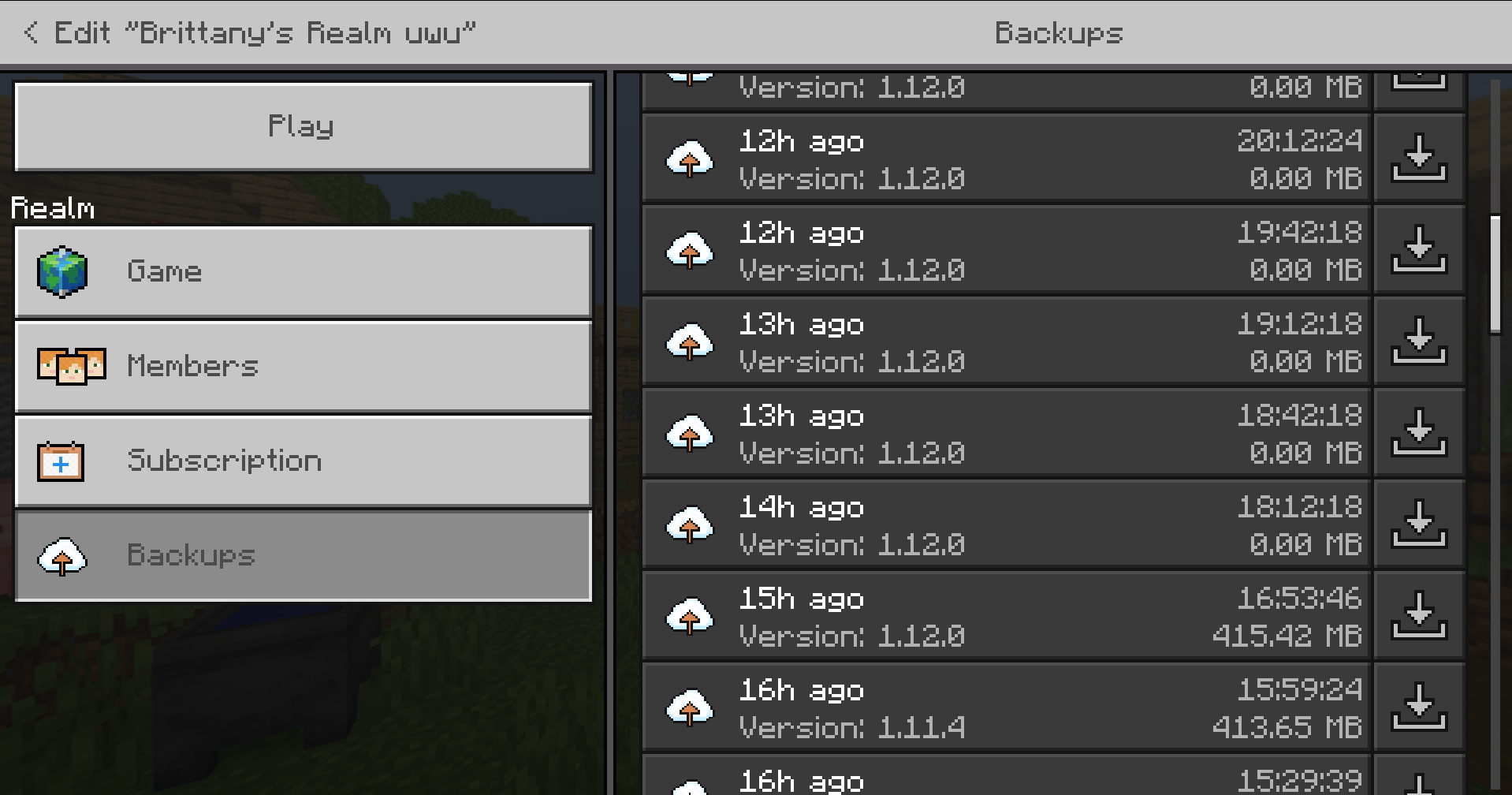This screenshot has width=1512, height=795.
Task: Download the backup from 19:12:18
Action: pos(1419,341)
